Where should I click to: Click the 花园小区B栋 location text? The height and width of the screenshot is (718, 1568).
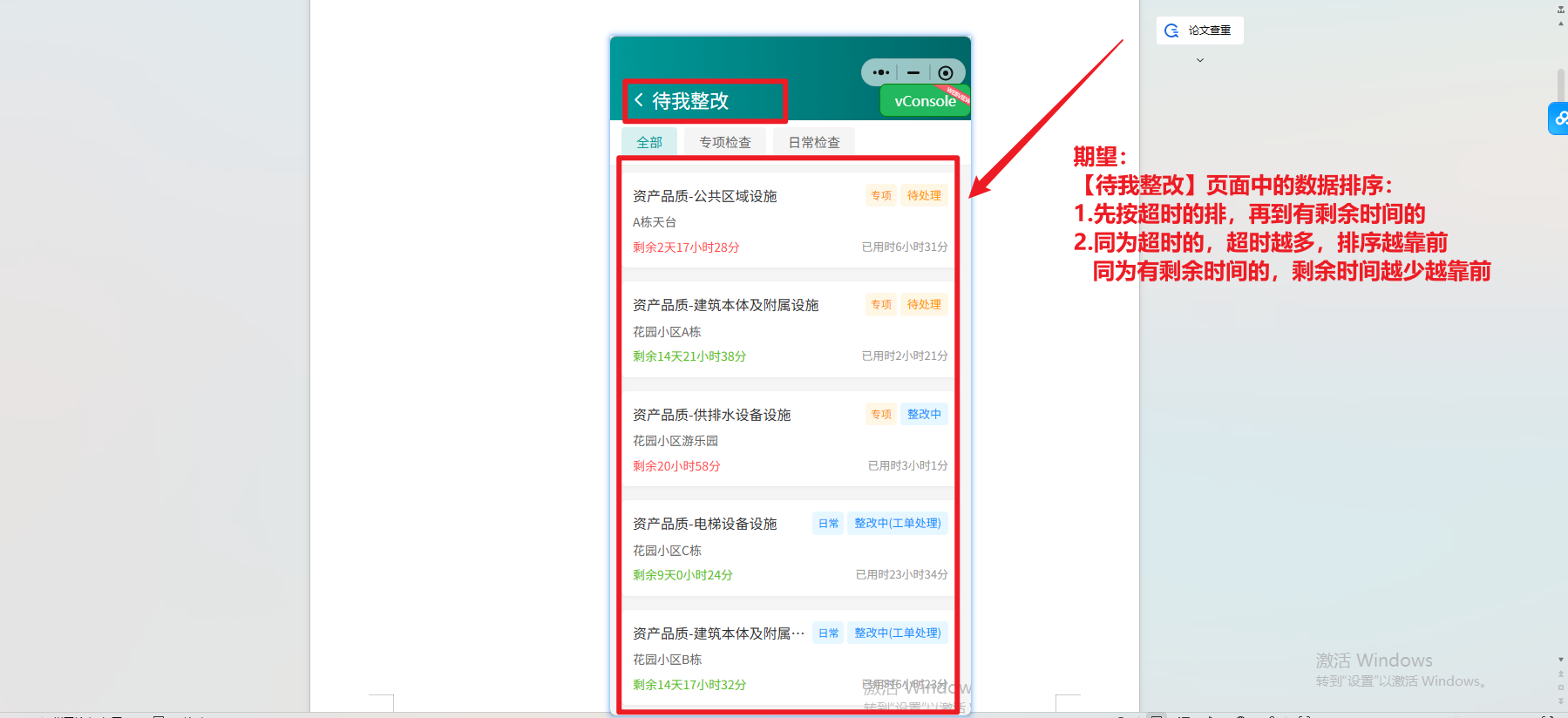[667, 660]
